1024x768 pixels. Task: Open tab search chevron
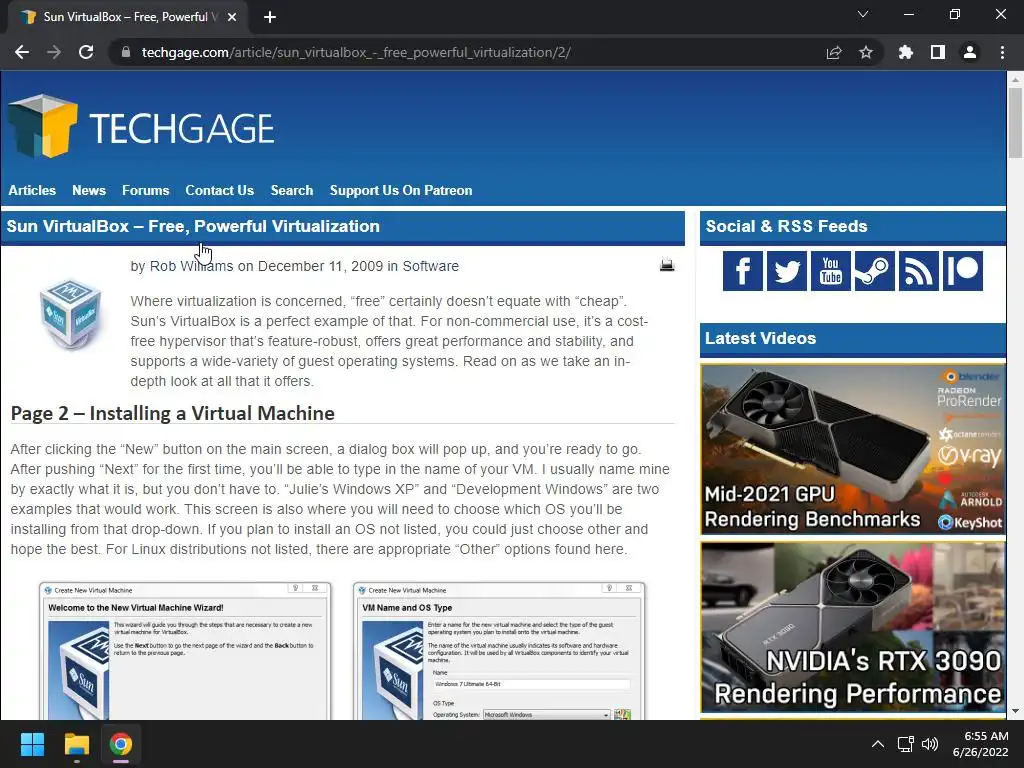click(863, 14)
